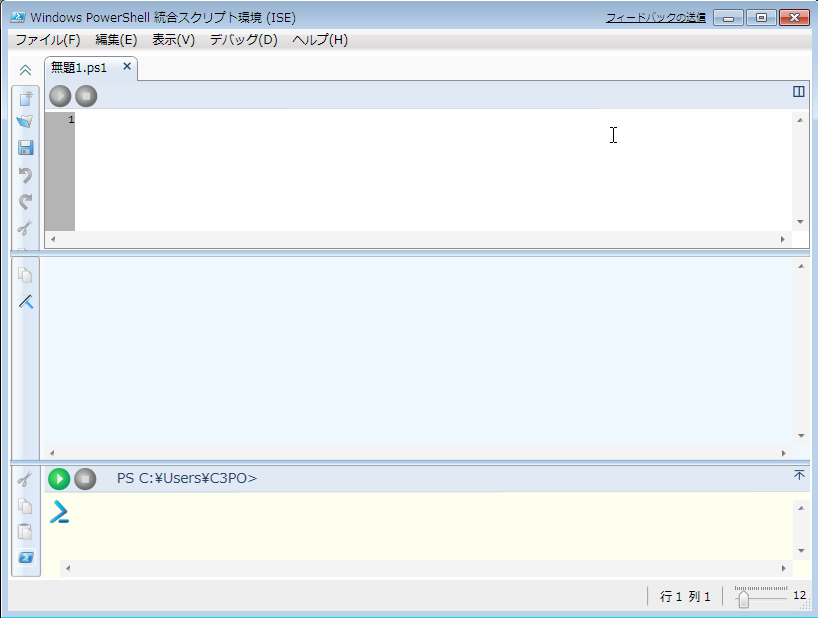Click command pane scroll down arrow
This screenshot has height=618, width=818.
point(801,551)
